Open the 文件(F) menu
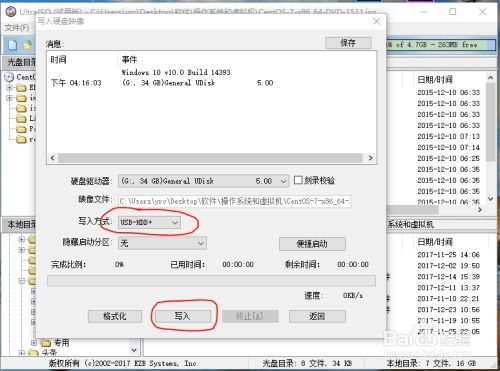The image size is (500, 371). [17, 28]
